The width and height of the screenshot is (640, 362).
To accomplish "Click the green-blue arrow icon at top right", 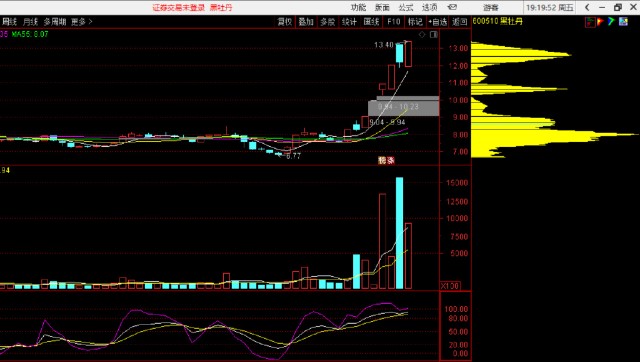I will click(611, 22).
